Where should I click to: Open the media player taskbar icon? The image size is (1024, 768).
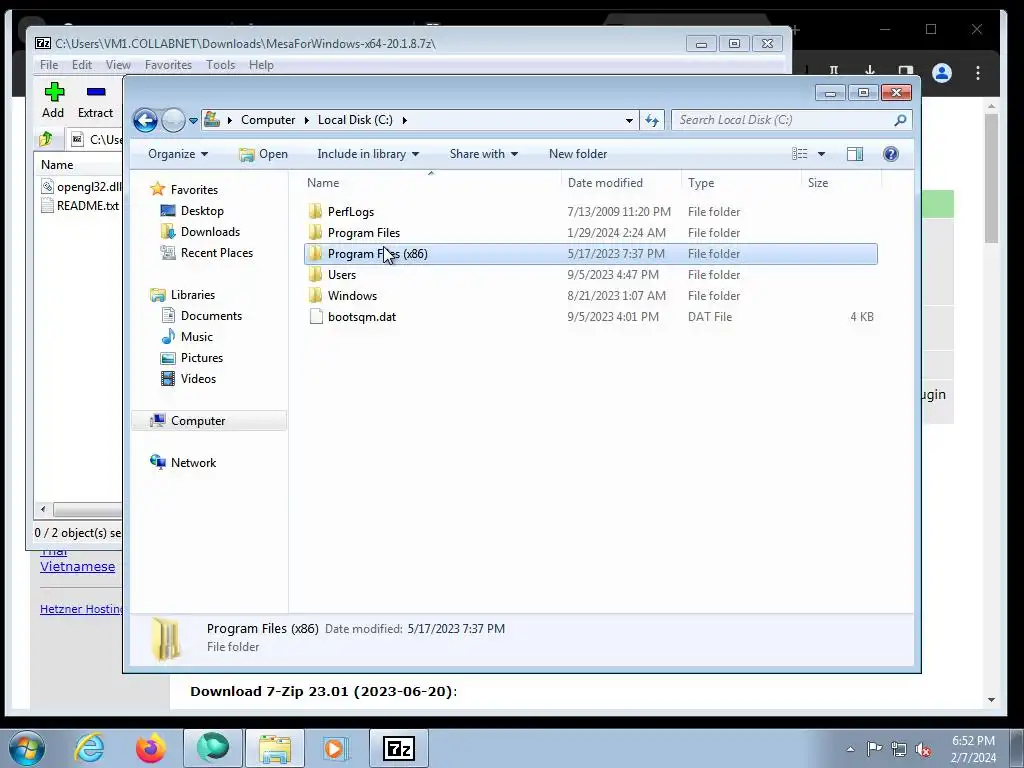pyautogui.click(x=337, y=748)
